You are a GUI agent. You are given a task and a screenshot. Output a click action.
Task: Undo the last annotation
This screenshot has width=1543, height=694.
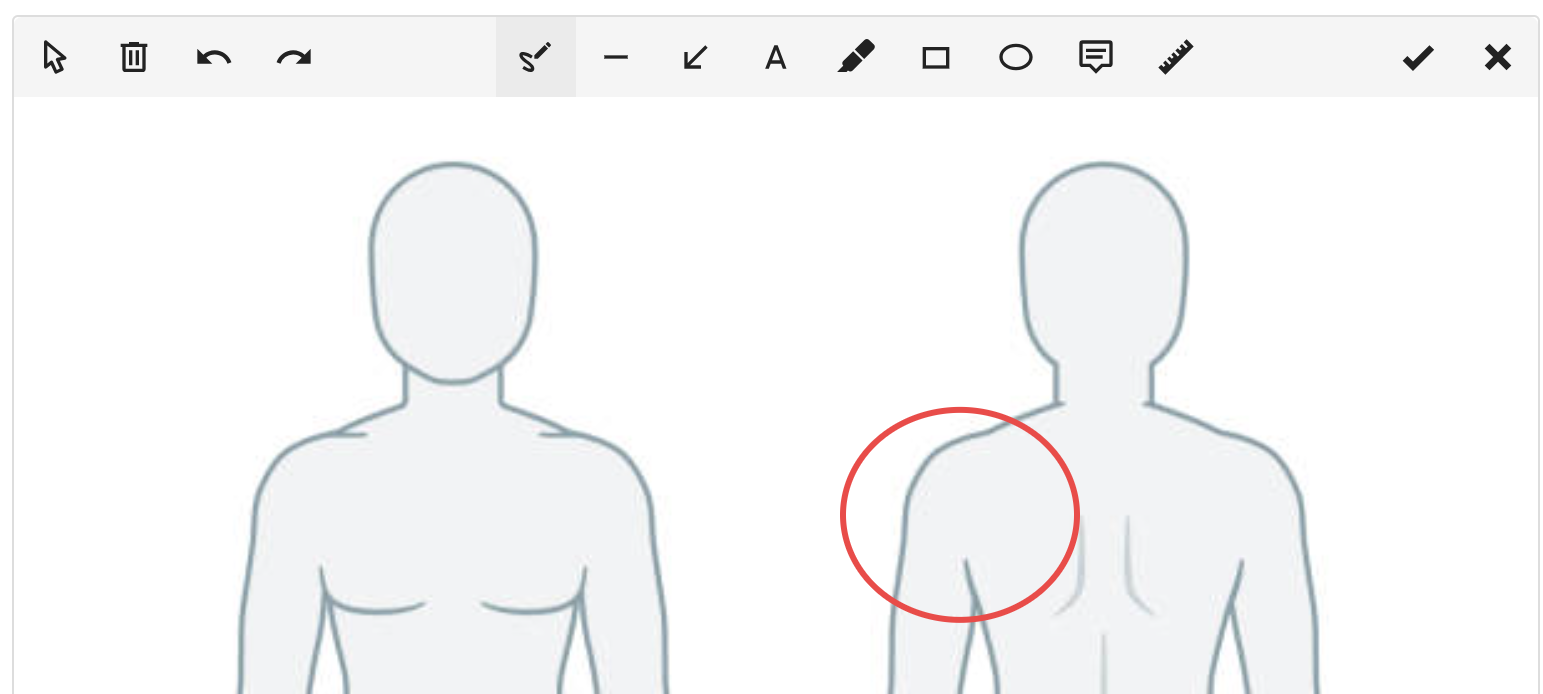tap(214, 58)
